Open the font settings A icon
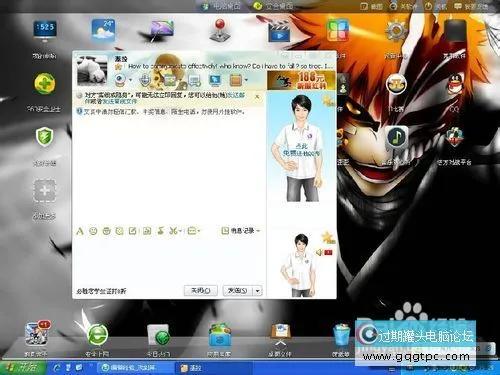The image size is (500, 375). pyautogui.click(x=80, y=231)
